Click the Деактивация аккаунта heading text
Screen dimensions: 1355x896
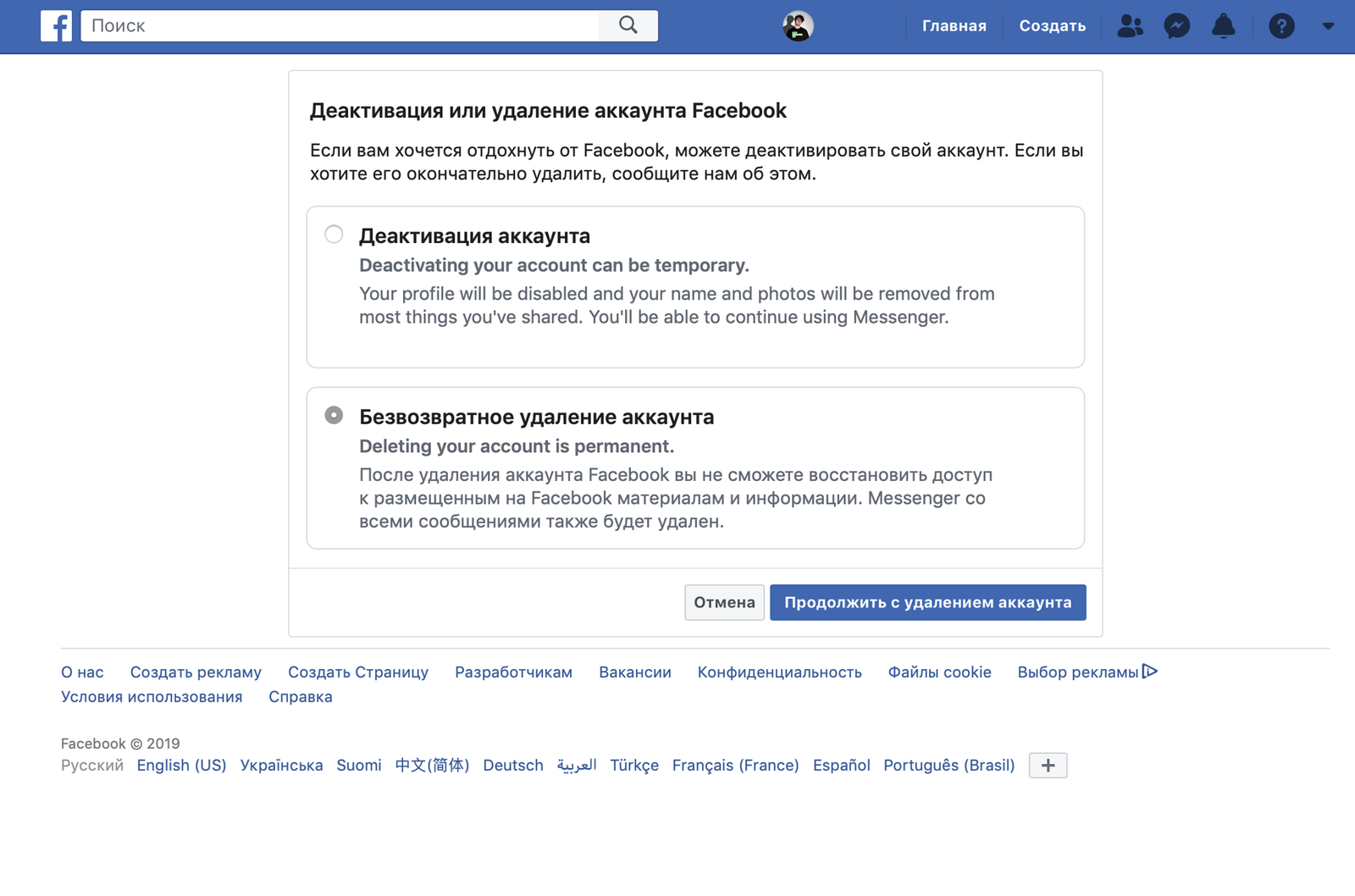pos(474,235)
